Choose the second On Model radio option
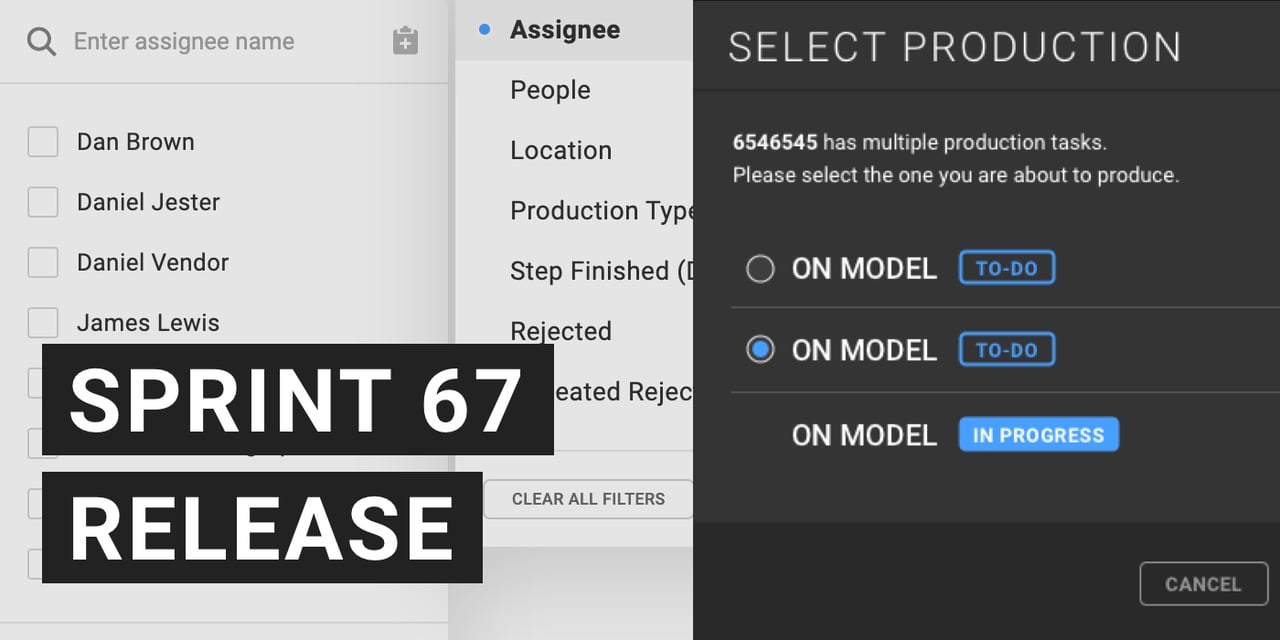This screenshot has height=640, width=1280. click(761, 350)
